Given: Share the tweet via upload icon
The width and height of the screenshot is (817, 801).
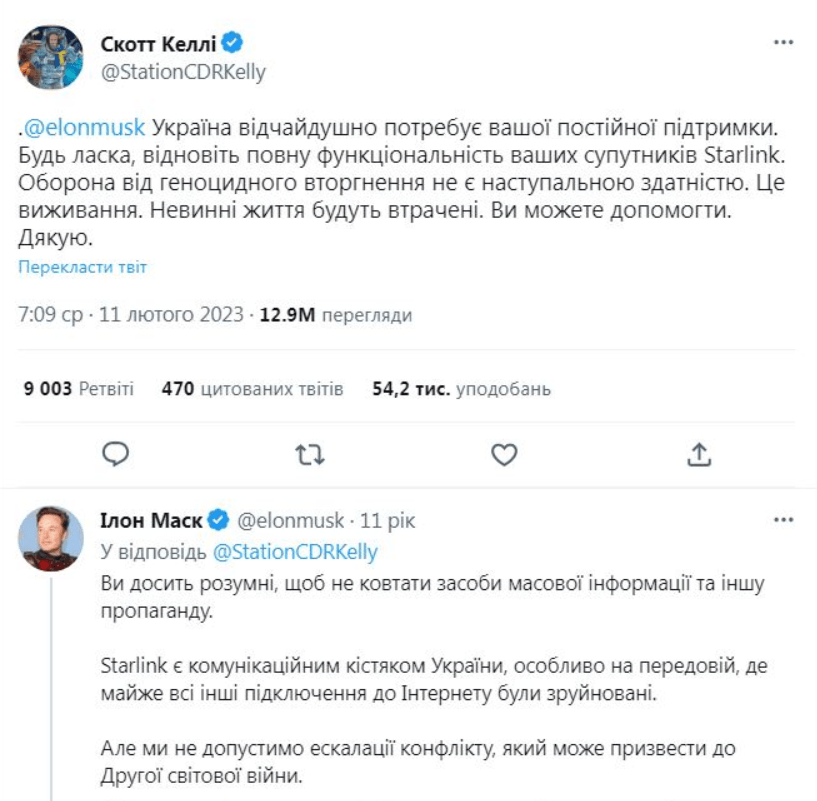Looking at the screenshot, I should click(x=700, y=454).
